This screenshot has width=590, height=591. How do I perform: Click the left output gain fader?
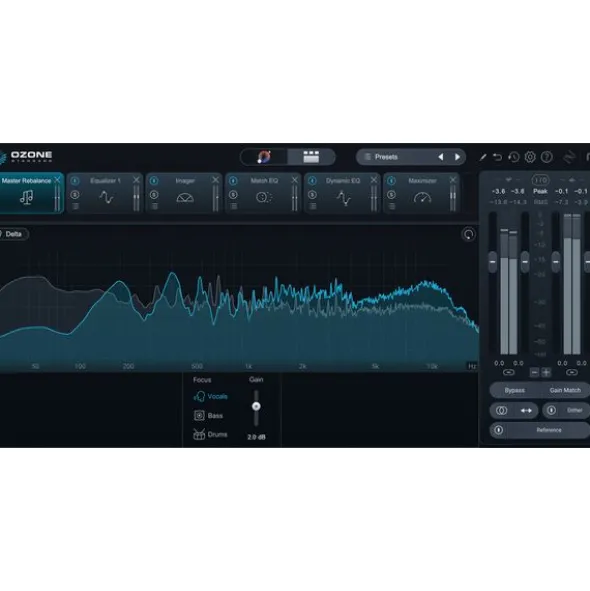click(556, 262)
